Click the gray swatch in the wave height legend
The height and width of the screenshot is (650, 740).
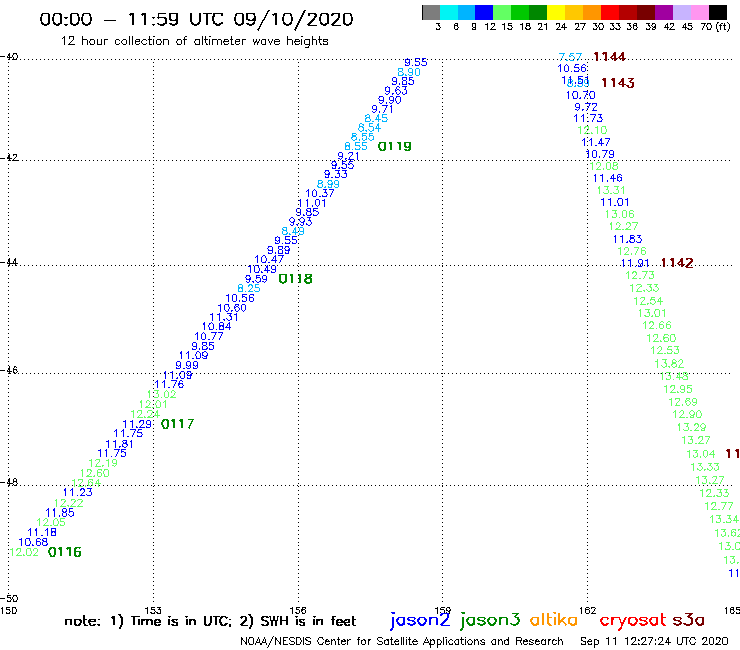click(x=431, y=12)
